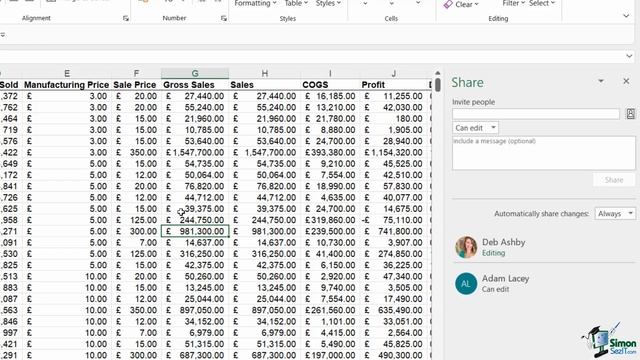Click the Share button in the pane
The height and width of the screenshot is (360, 640).
tap(614, 180)
